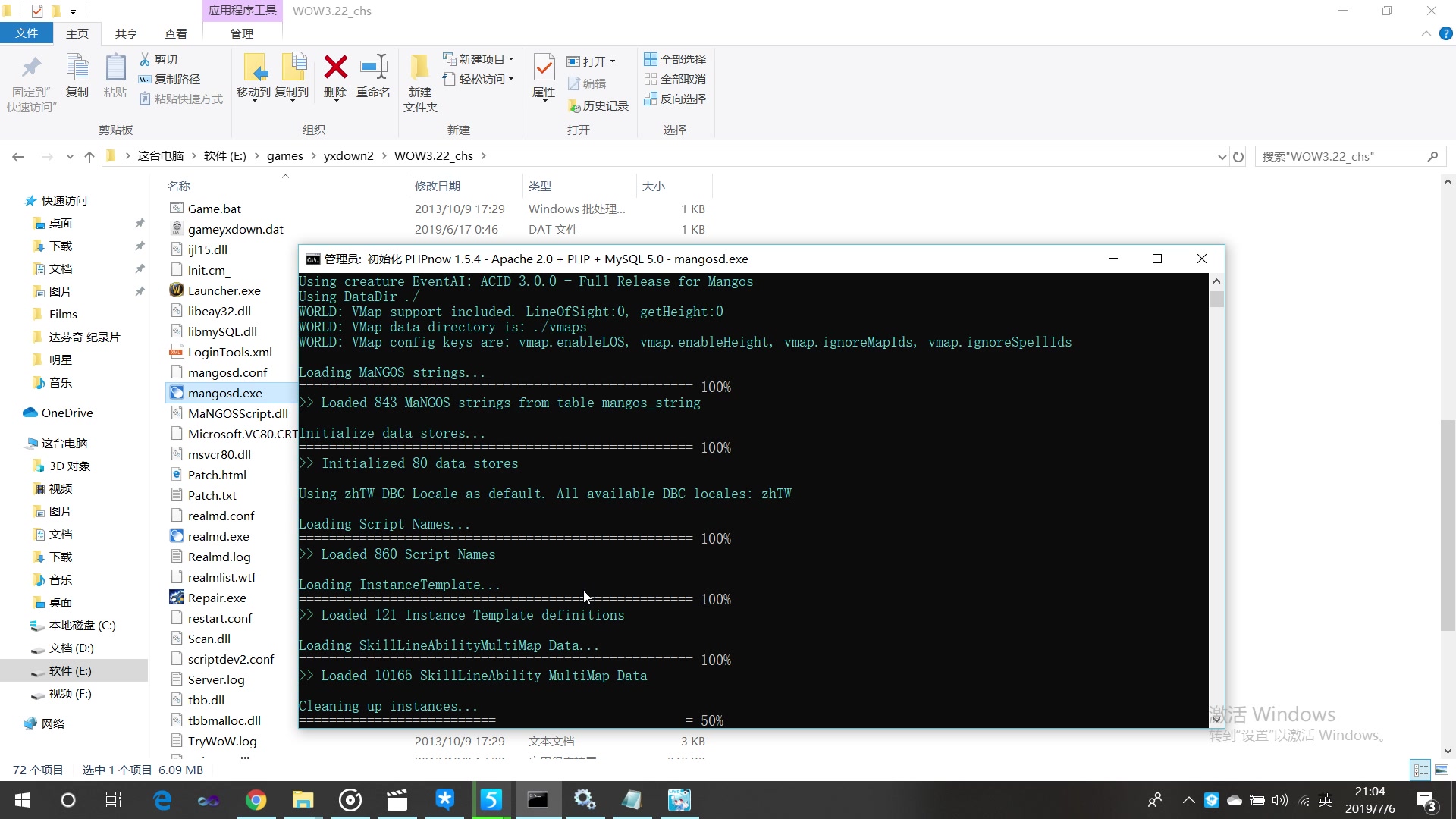Collapse the ribbon chevron

click(x=1426, y=33)
